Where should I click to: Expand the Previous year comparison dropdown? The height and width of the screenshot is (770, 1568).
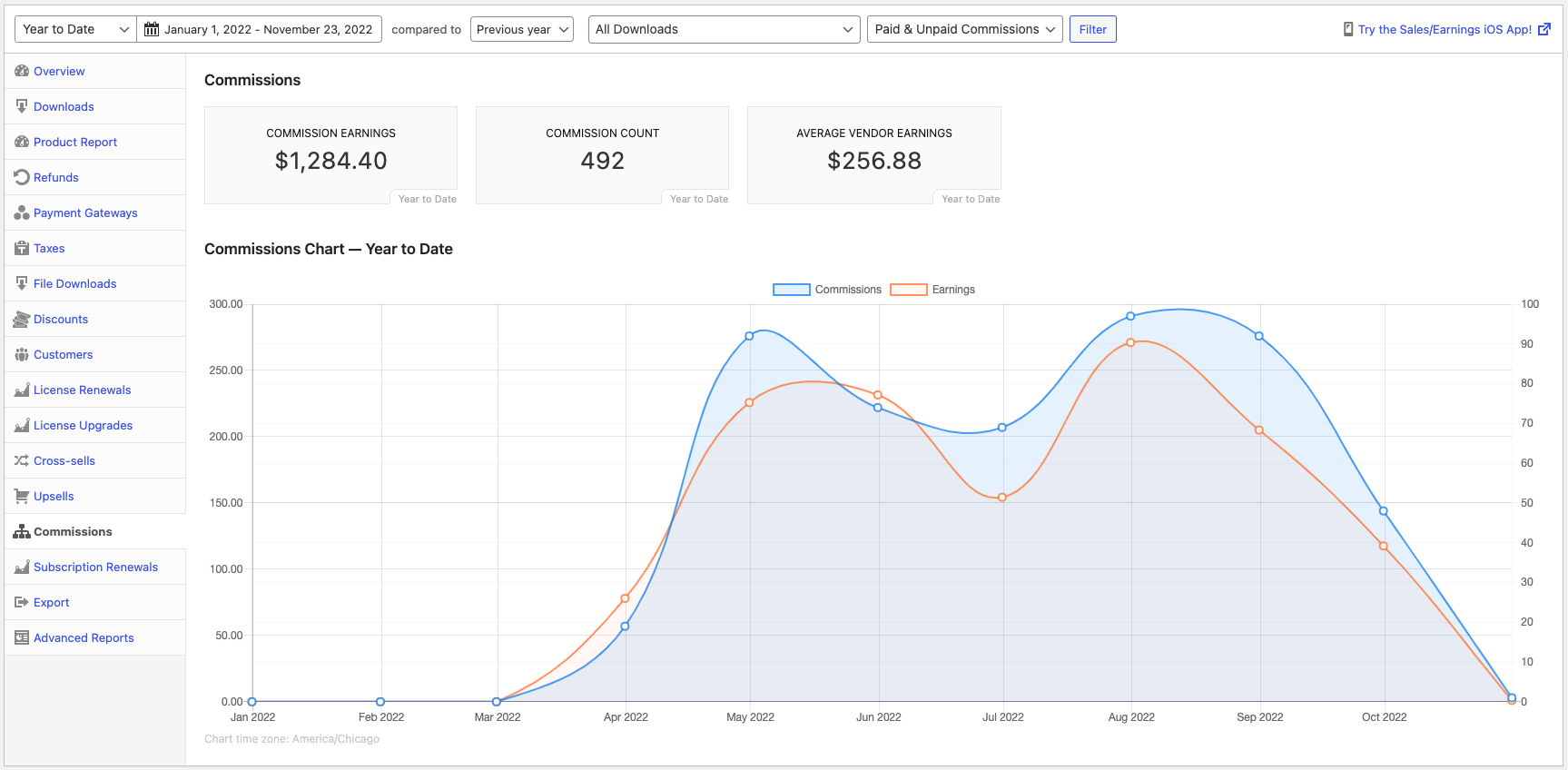(521, 30)
